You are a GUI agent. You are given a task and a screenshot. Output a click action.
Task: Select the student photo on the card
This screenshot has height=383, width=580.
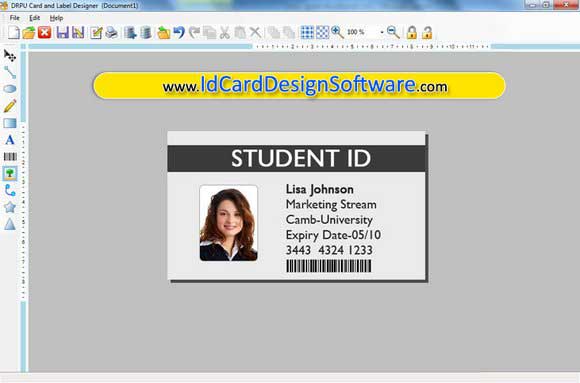pyautogui.click(x=229, y=223)
